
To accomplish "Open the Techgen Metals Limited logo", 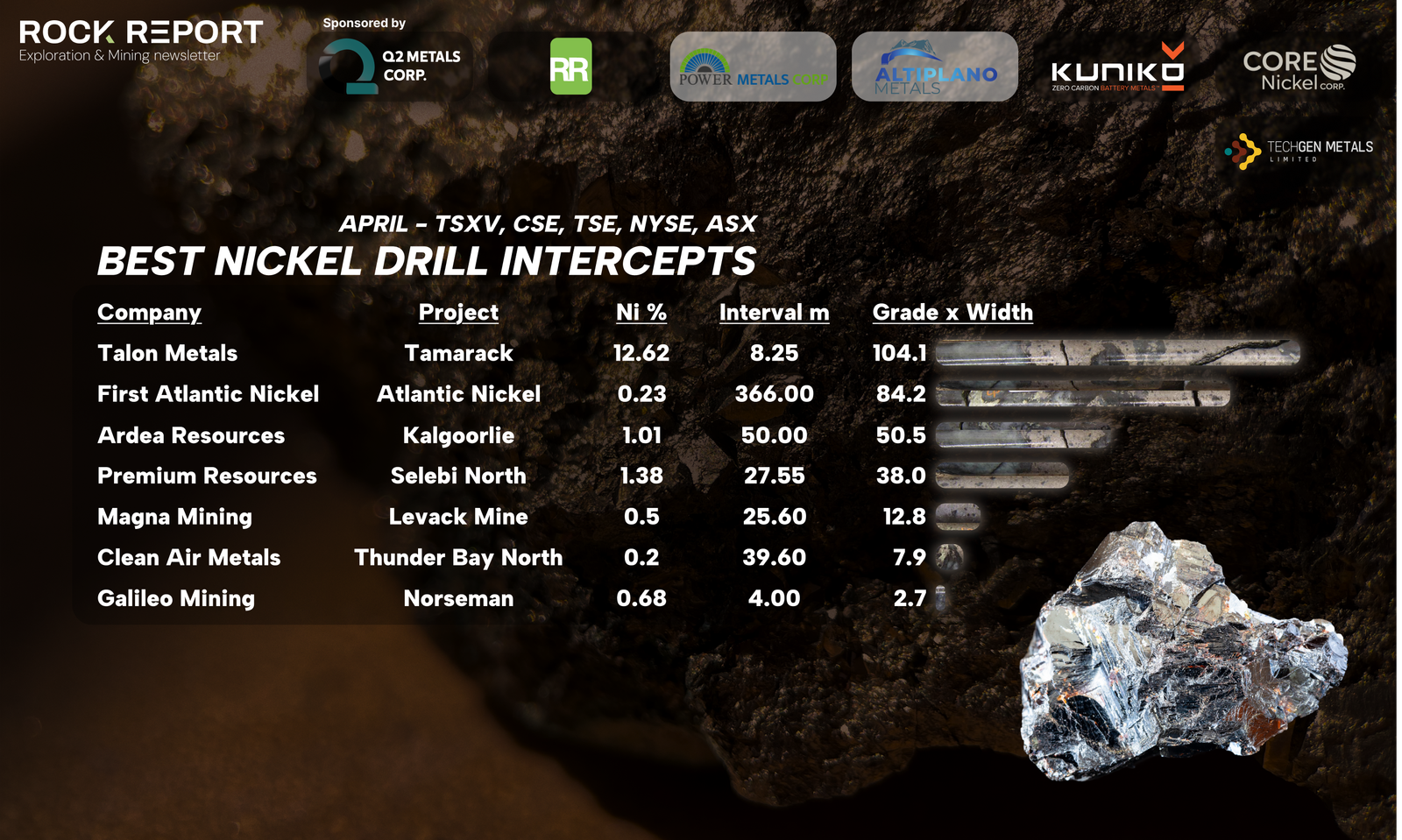I will coord(1299,151).
